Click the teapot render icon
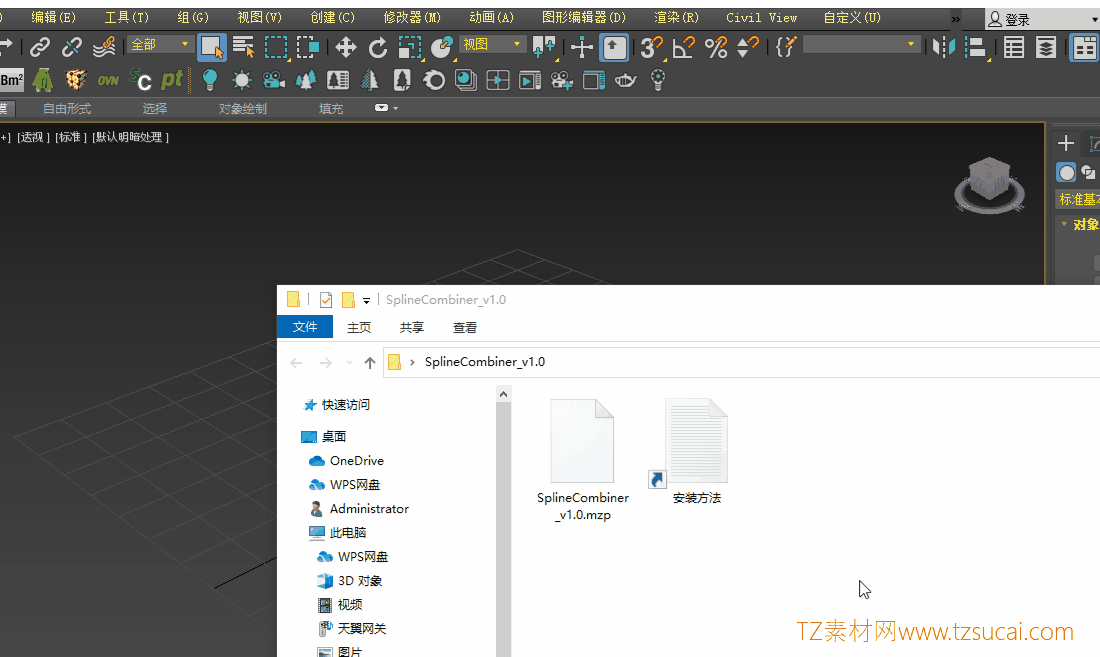This screenshot has width=1100, height=657. (625, 80)
